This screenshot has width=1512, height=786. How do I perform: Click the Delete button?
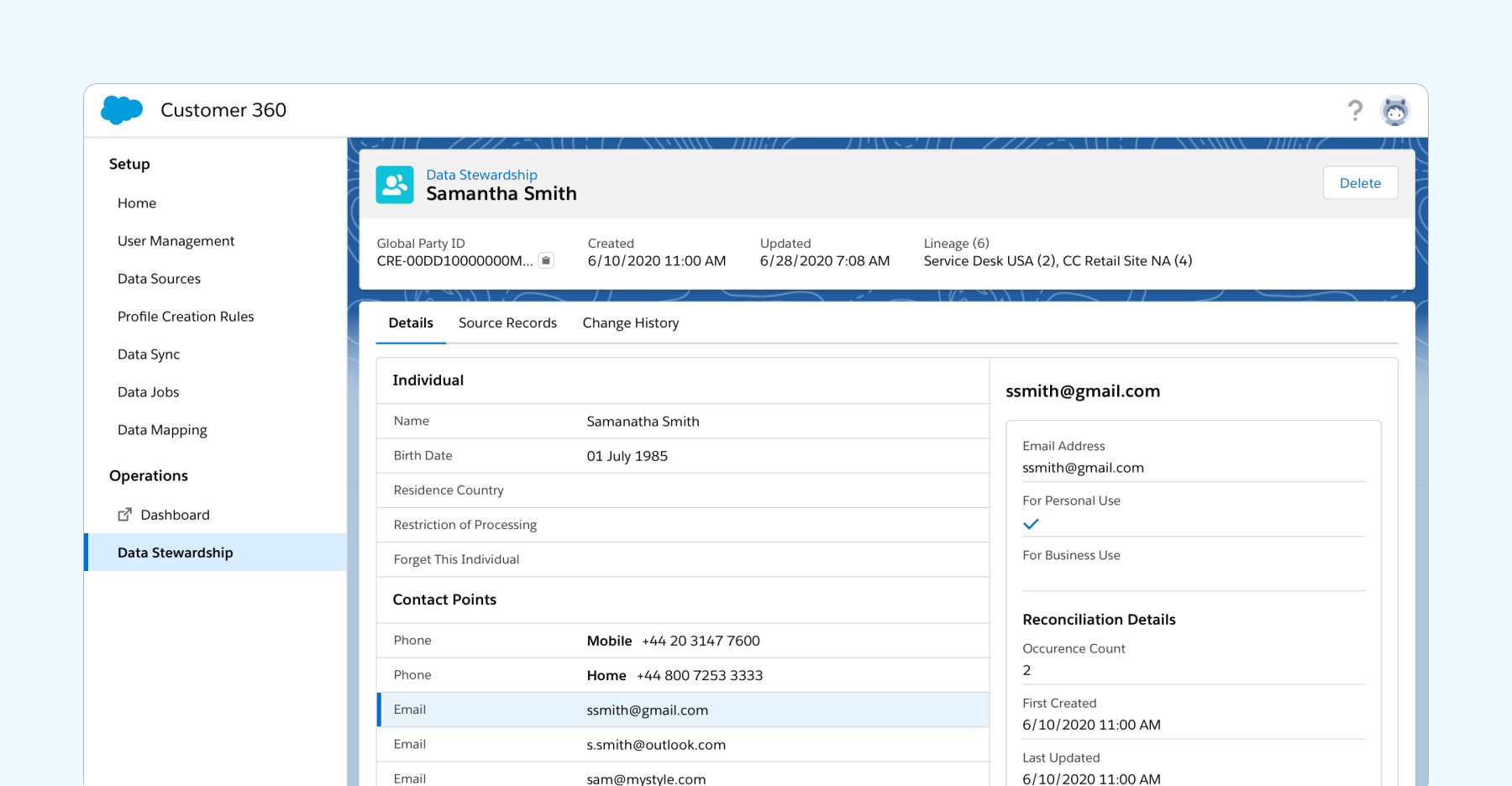click(1360, 182)
